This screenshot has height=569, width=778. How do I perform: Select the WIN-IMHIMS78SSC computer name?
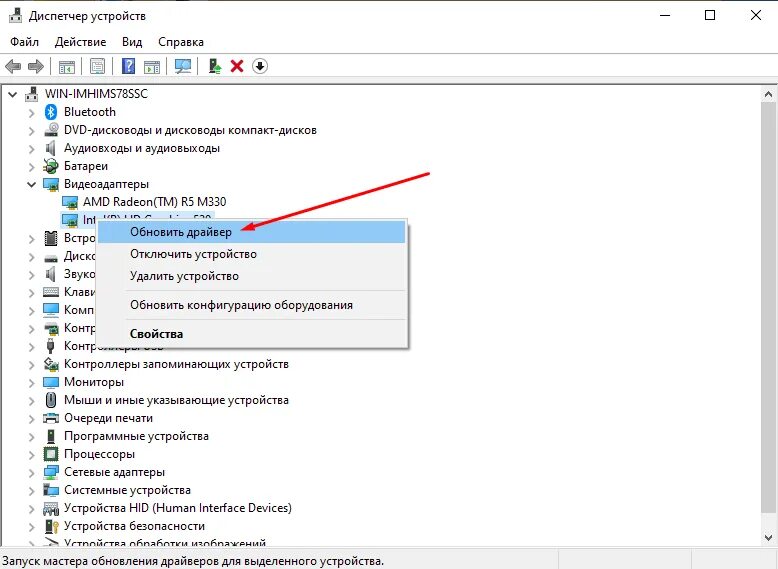pyautogui.click(x=96, y=94)
